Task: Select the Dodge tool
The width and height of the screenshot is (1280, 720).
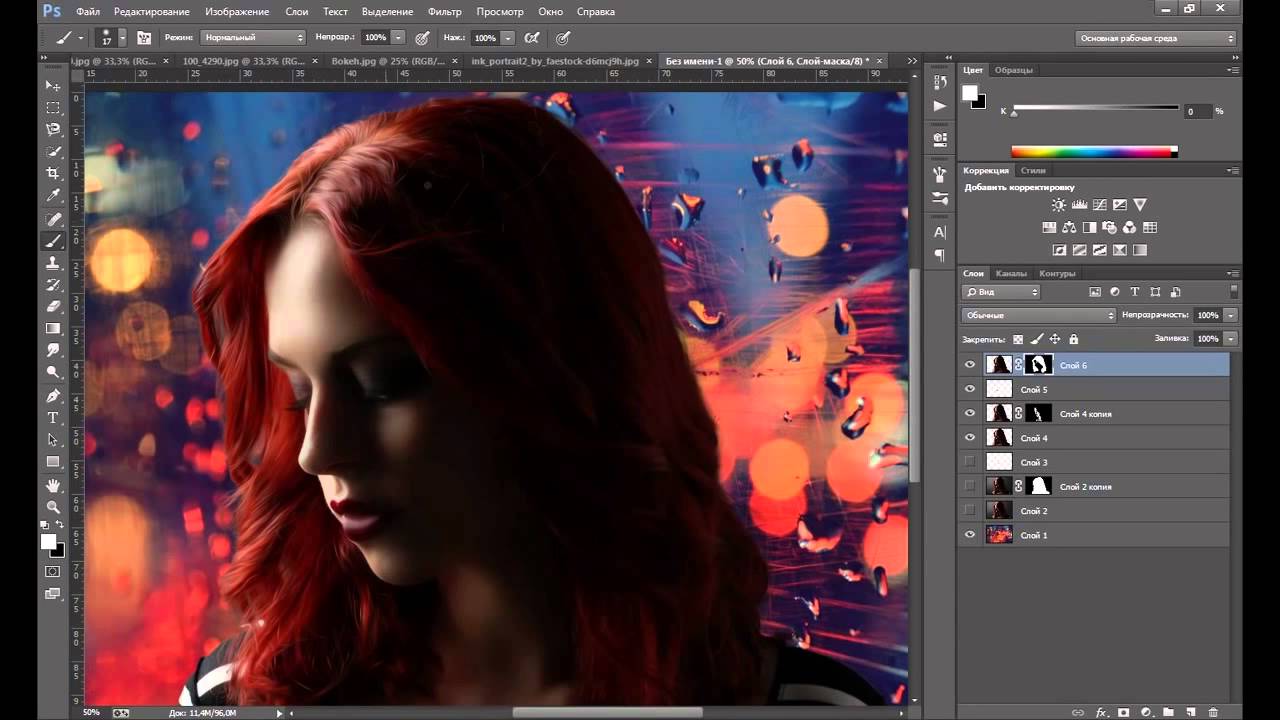Action: point(53,372)
